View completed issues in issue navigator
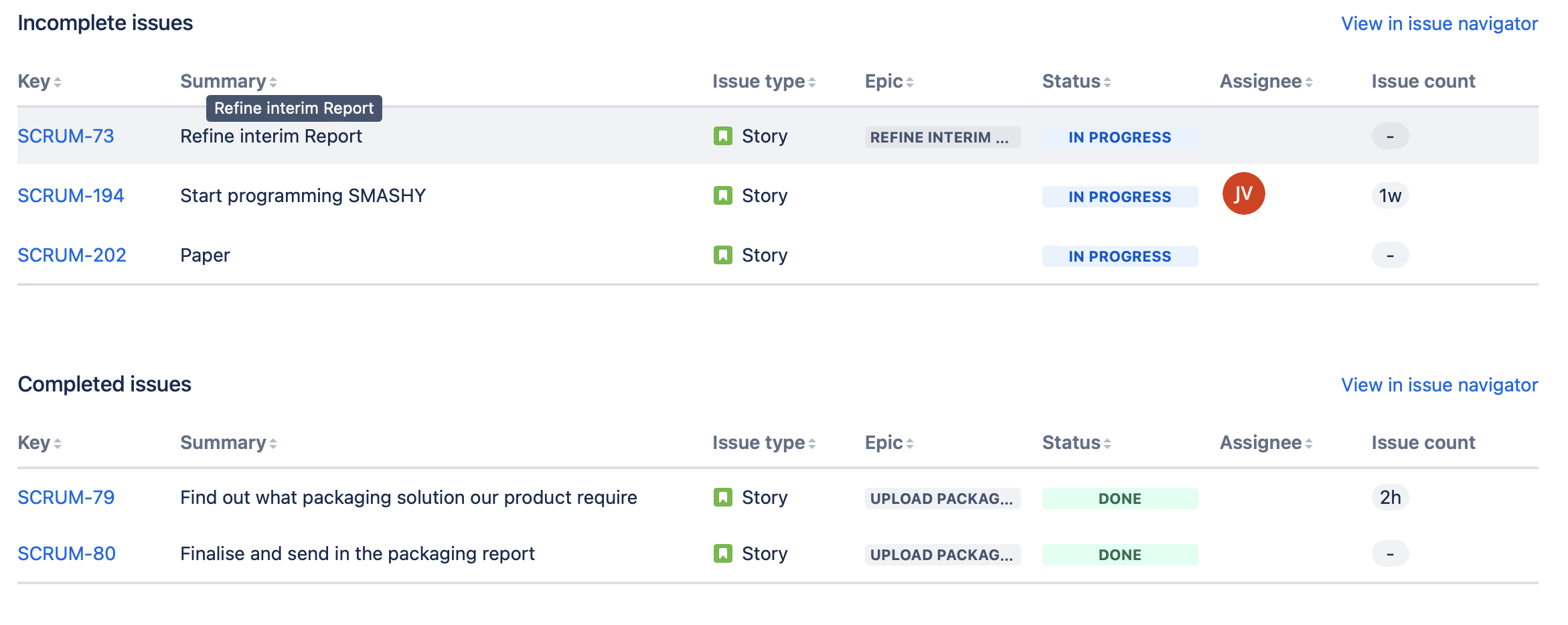Viewport: 1568px width, 625px height. pos(1439,385)
